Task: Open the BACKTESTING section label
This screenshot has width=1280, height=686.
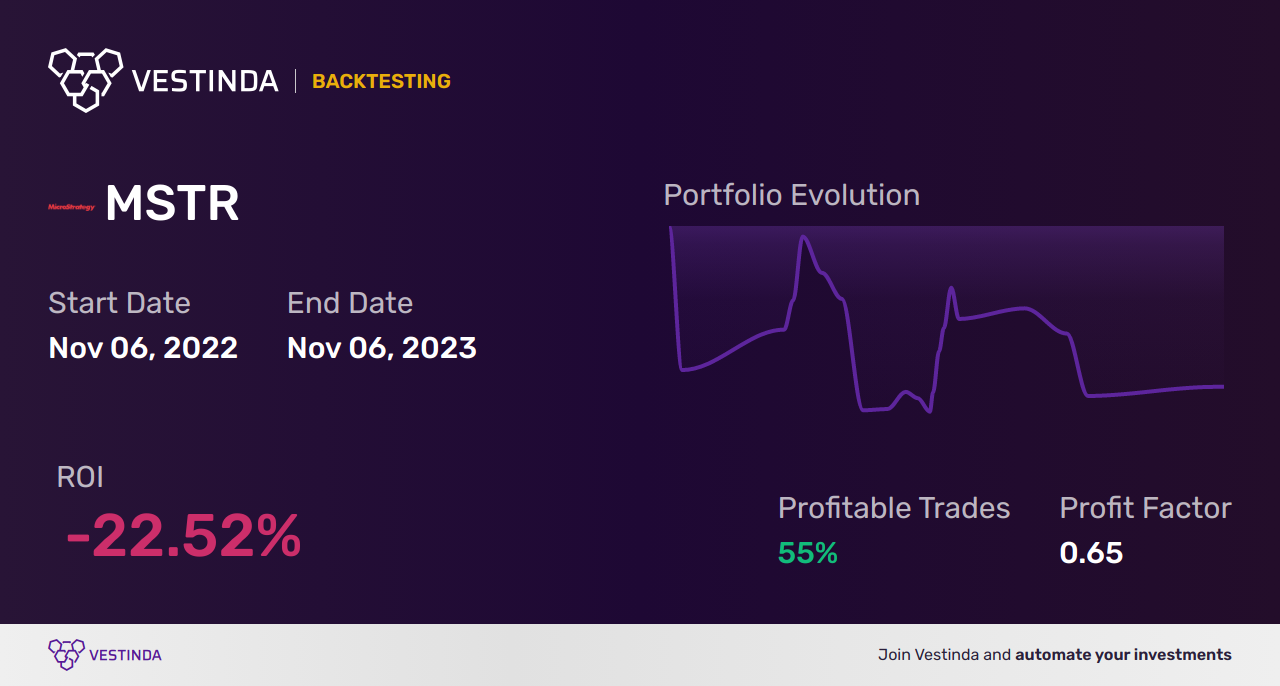Action: [x=381, y=81]
